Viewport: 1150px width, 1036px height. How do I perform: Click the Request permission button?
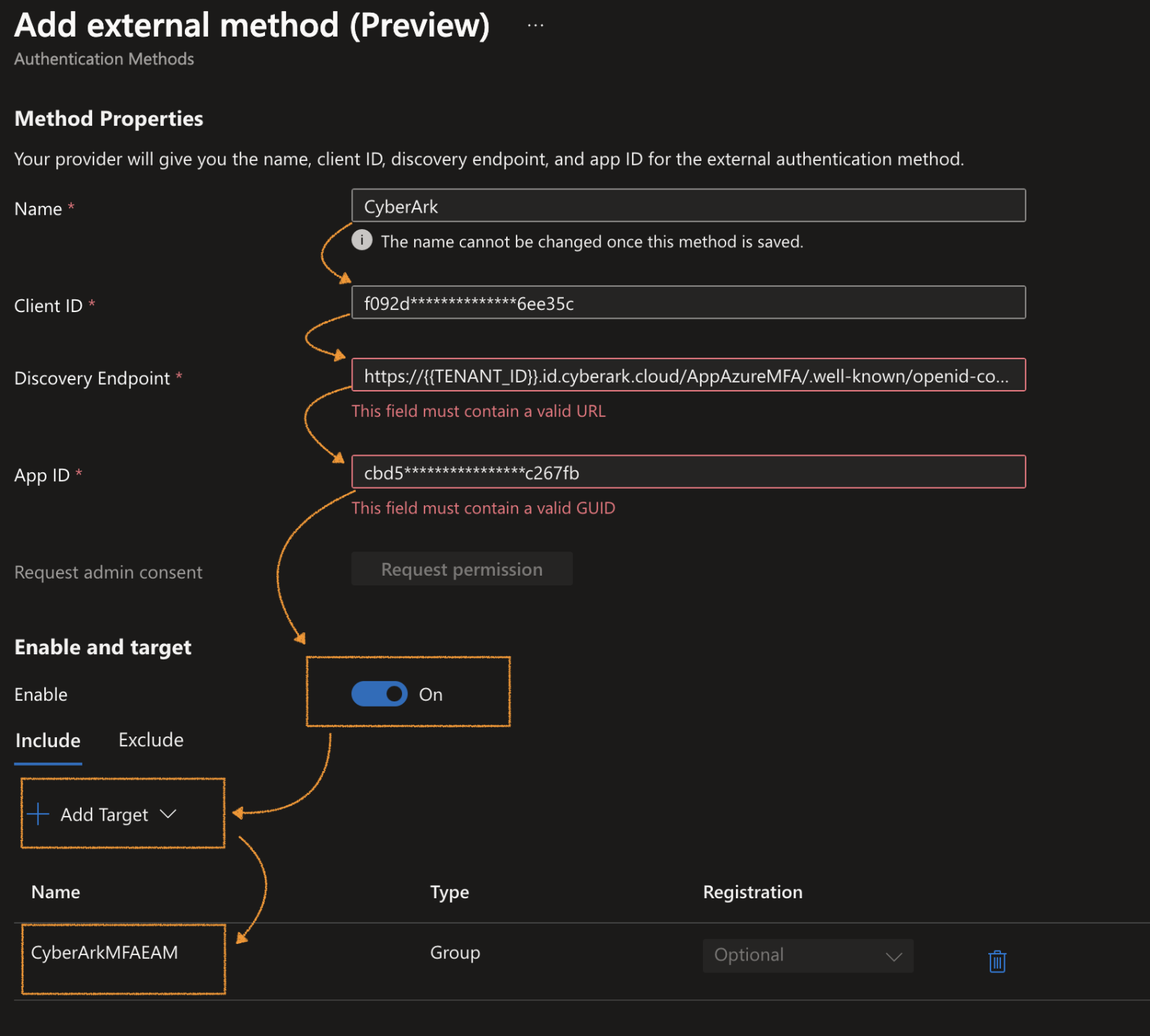461,569
